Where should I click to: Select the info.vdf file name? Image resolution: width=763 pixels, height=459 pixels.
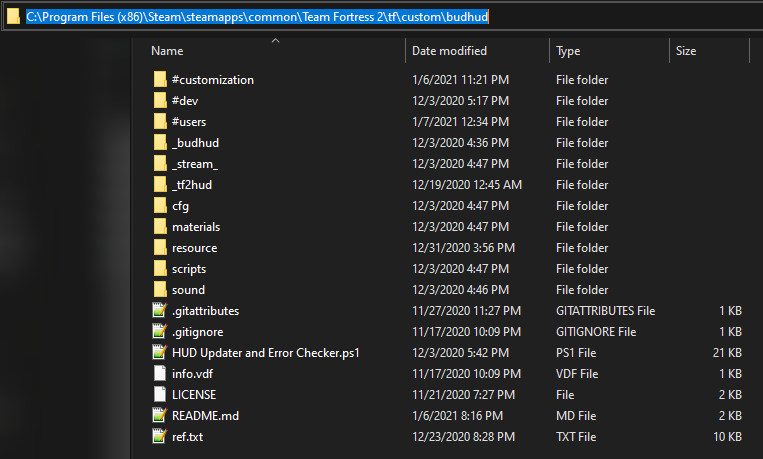tap(192, 374)
